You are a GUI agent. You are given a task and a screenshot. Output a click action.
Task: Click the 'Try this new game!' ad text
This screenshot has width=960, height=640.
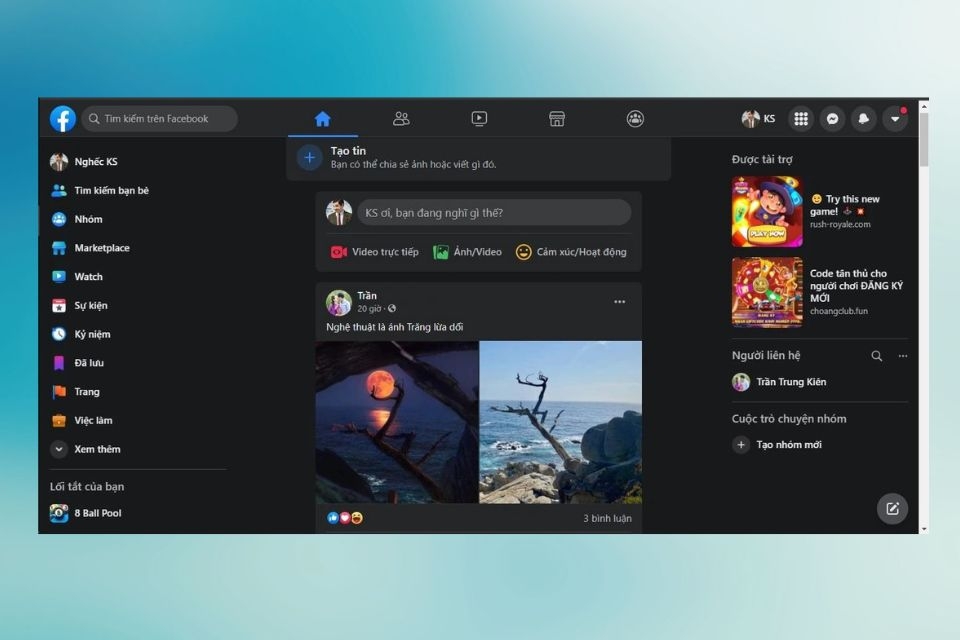click(x=845, y=205)
